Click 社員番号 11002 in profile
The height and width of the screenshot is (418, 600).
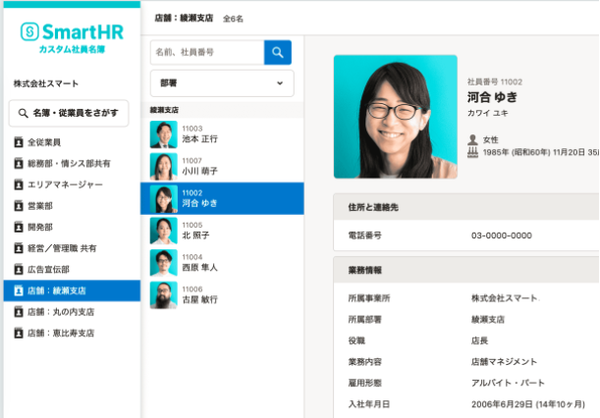click(495, 82)
